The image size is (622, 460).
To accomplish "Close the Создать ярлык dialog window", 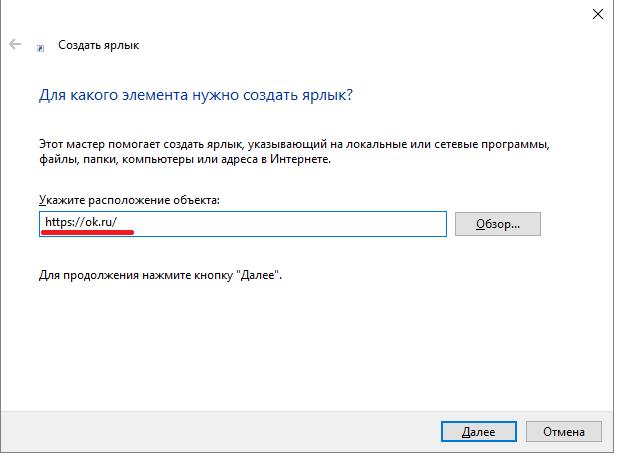I will click(x=598, y=13).
